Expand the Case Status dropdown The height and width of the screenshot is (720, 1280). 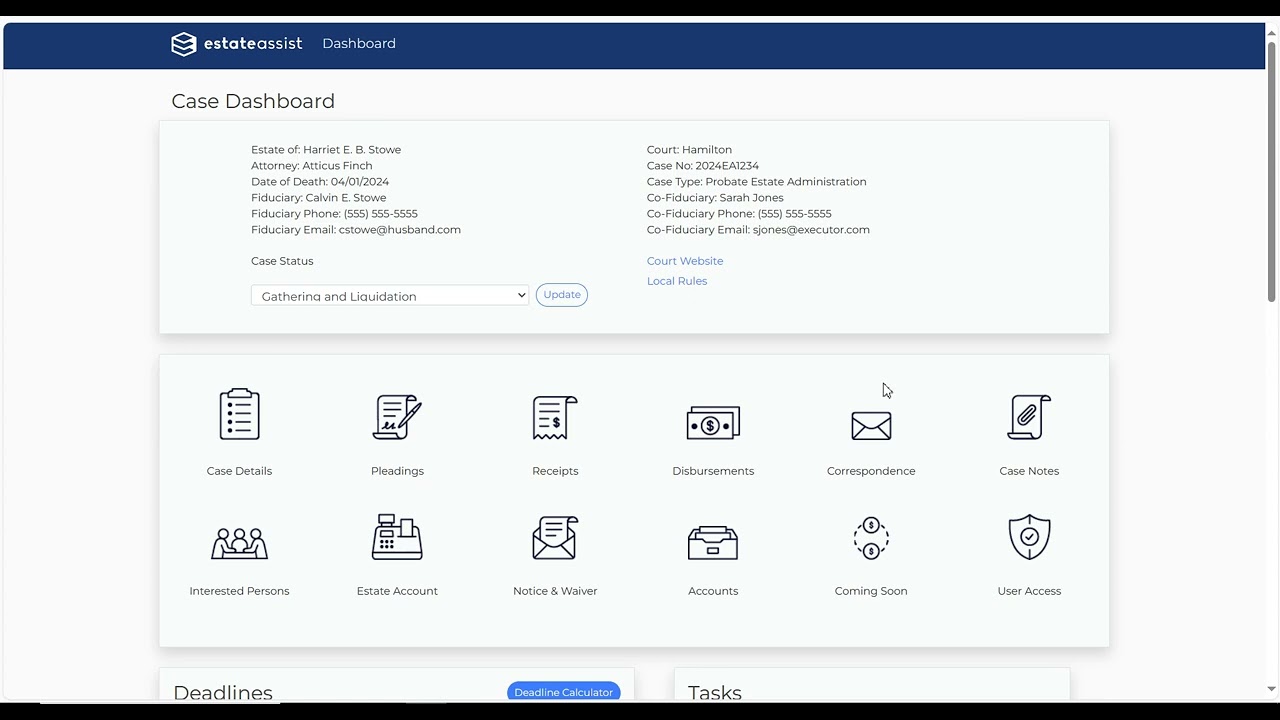click(x=390, y=295)
